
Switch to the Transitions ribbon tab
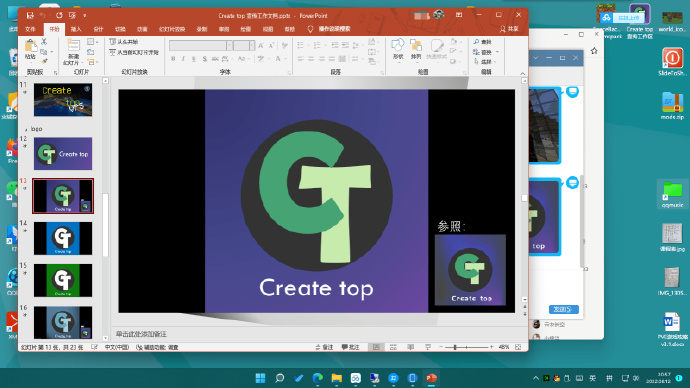[x=120, y=29]
